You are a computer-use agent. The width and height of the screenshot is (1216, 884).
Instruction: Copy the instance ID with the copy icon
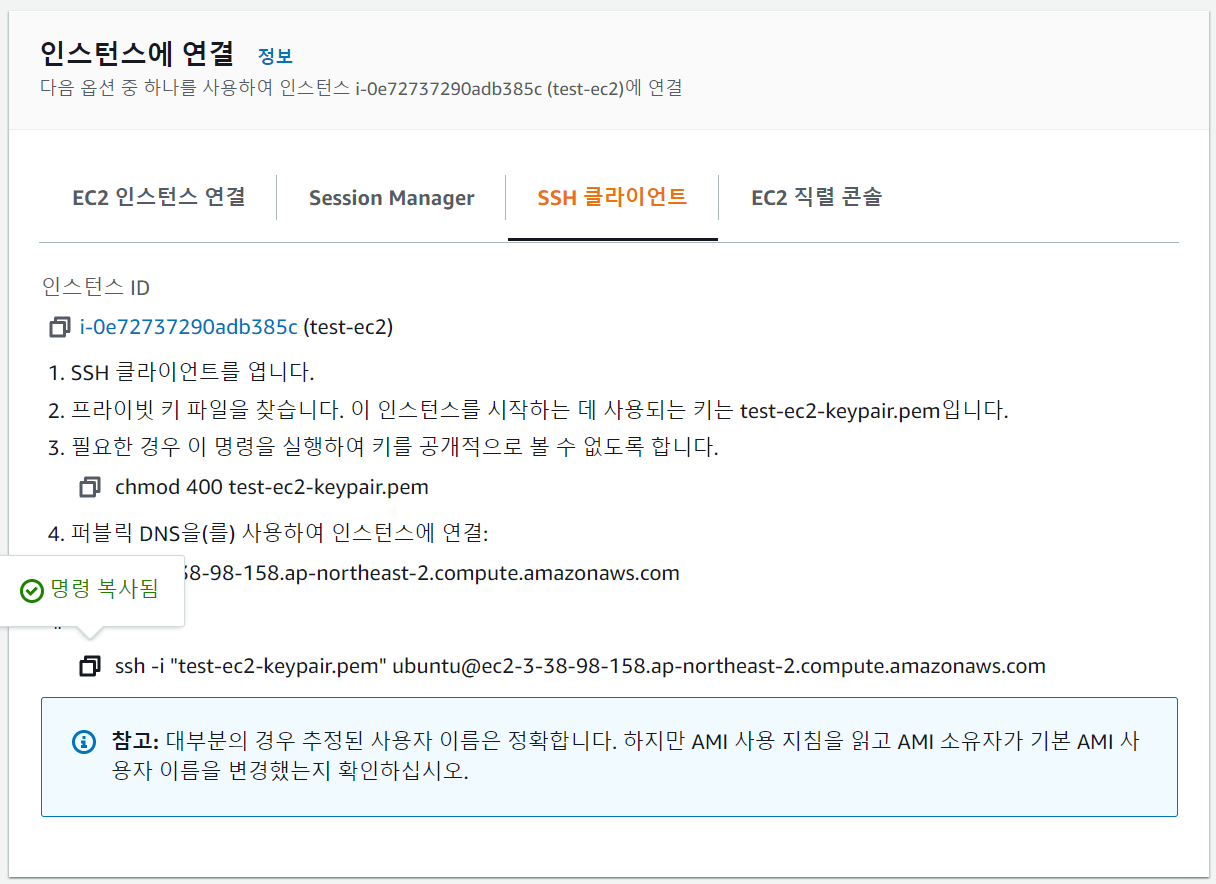[x=59, y=327]
